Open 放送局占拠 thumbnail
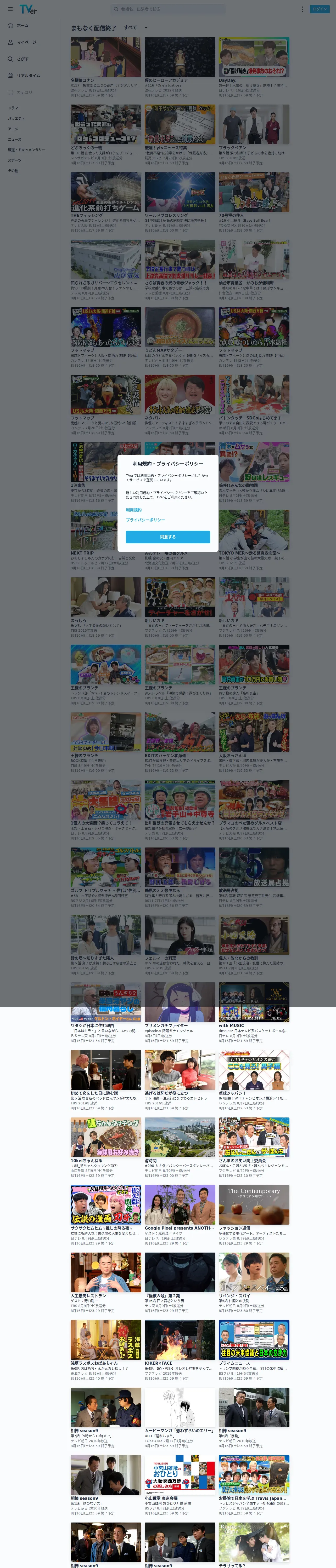 coord(254,867)
